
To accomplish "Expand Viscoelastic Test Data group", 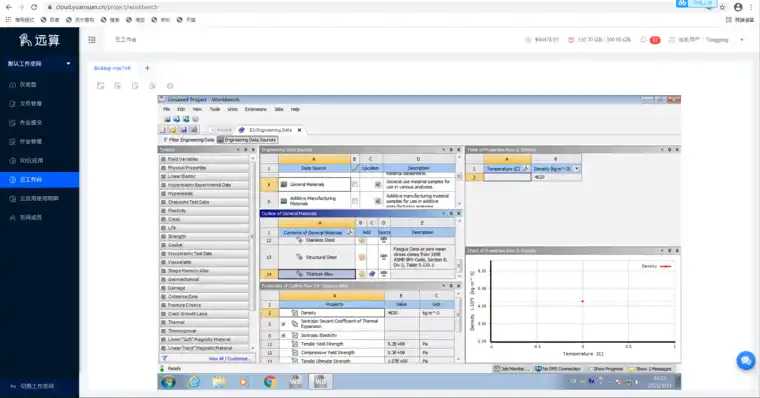I will [163, 254].
